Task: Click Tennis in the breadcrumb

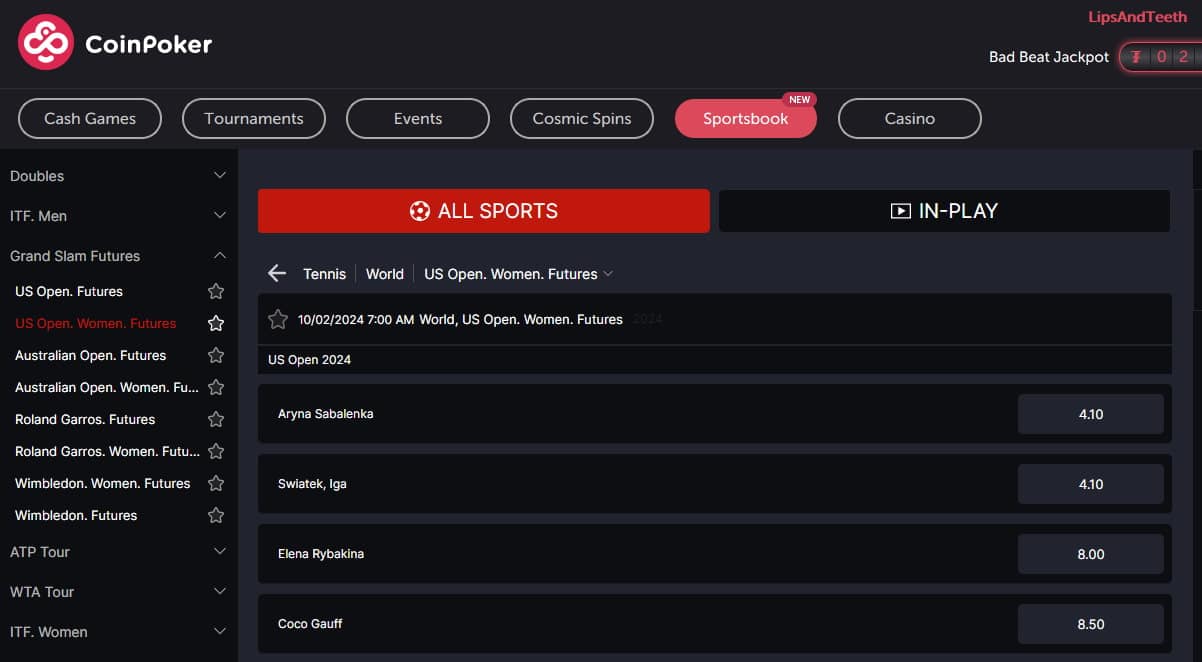Action: pyautogui.click(x=325, y=274)
